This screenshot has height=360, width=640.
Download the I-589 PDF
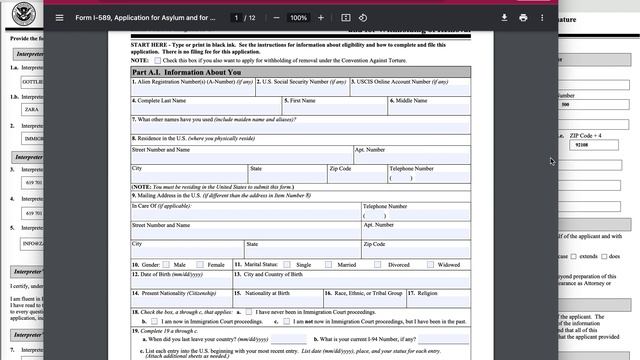[504, 18]
